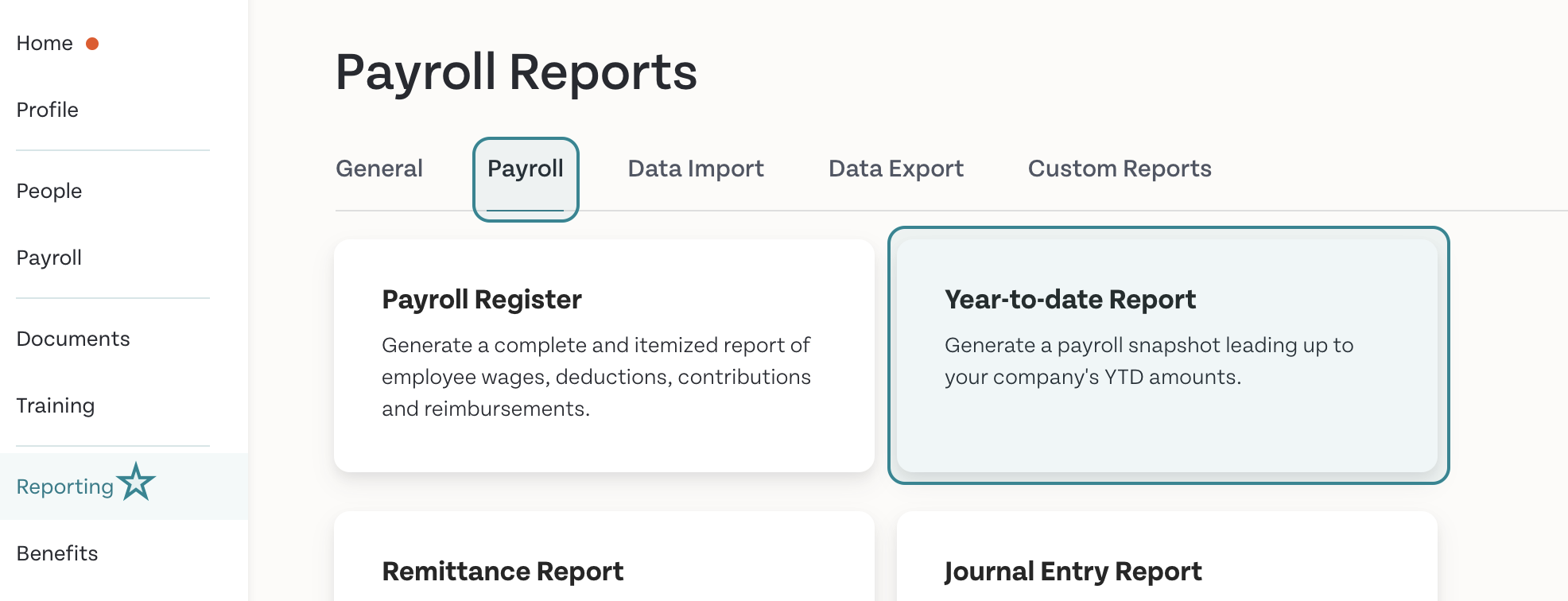
Task: Click the star icon beside Reporting
Action: (136, 482)
